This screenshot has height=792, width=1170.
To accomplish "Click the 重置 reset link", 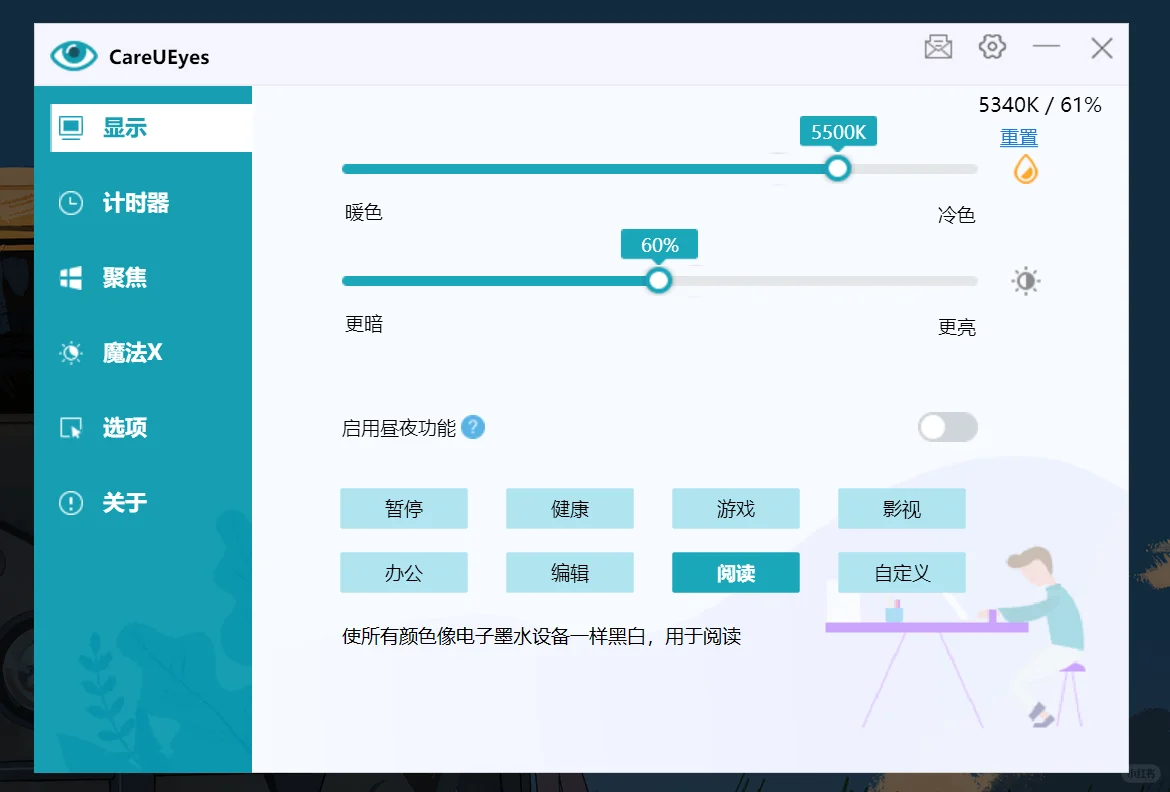I will click(x=1018, y=137).
